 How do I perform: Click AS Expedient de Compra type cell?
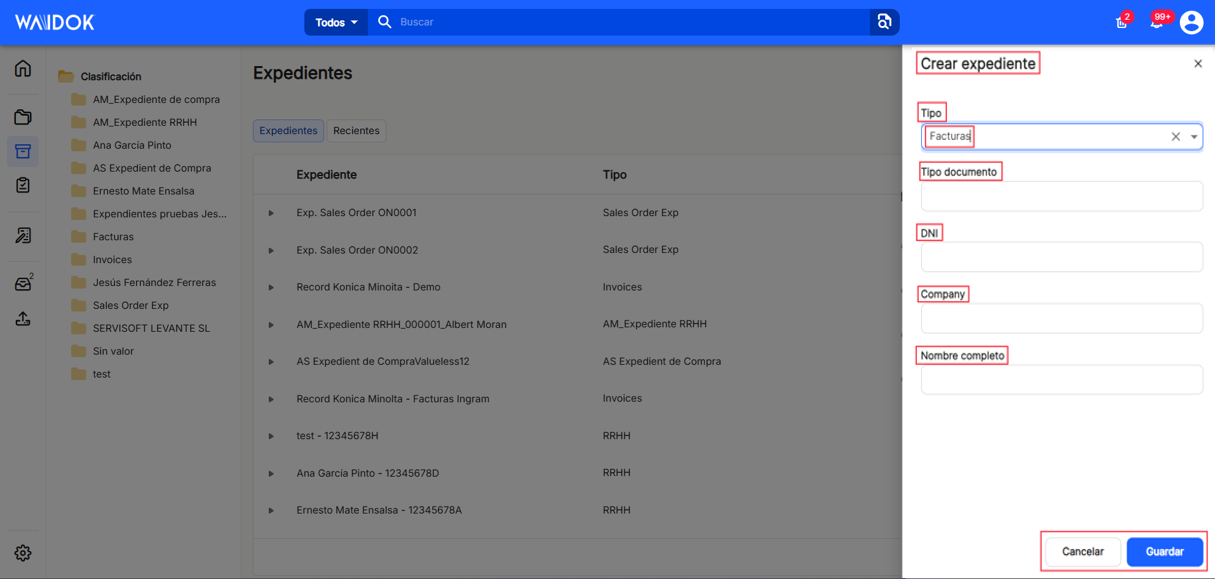(662, 362)
